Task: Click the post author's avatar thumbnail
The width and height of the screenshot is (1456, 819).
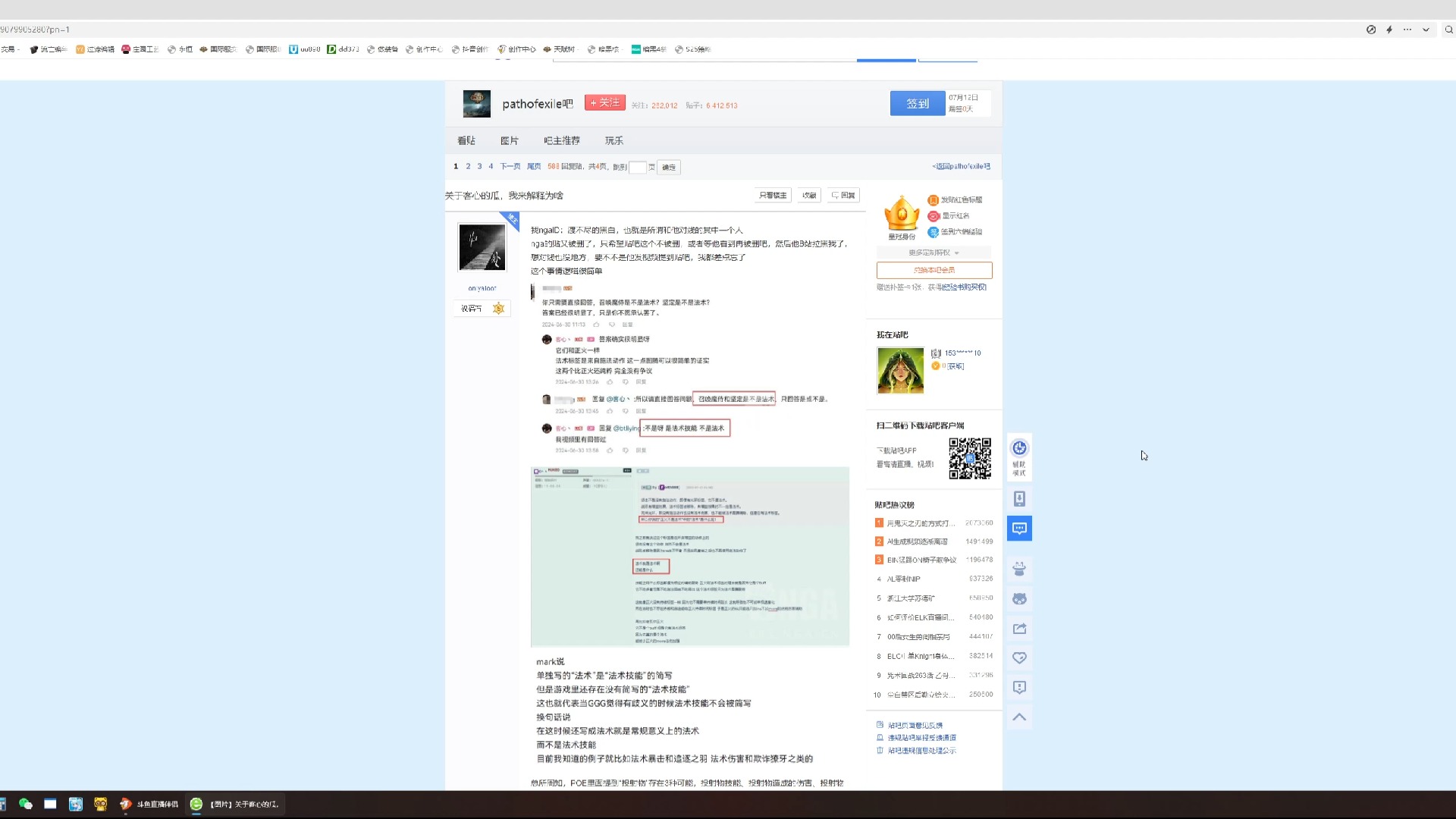Action: pos(482,247)
